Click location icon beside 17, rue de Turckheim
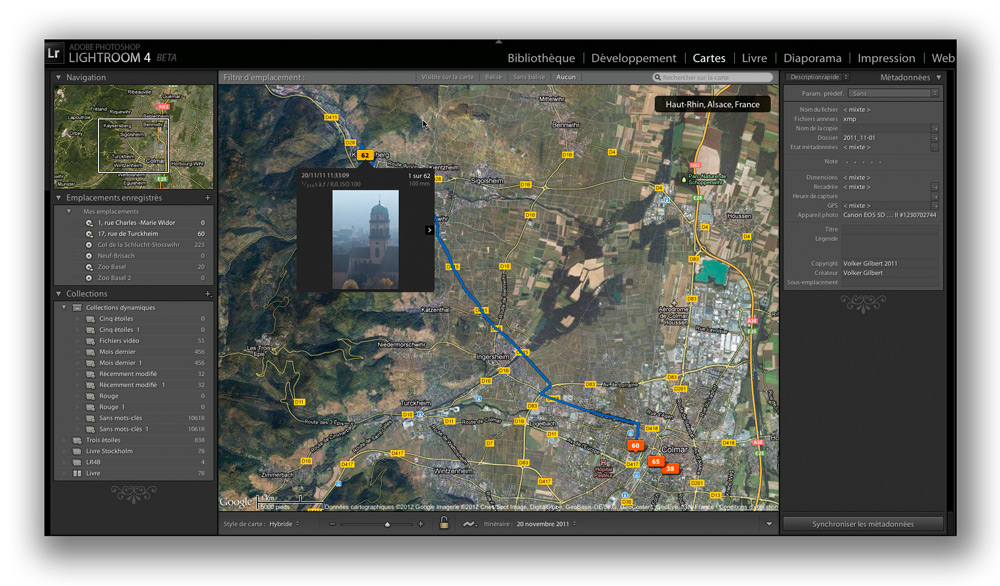The width and height of the screenshot is (1000, 586). click(x=89, y=234)
